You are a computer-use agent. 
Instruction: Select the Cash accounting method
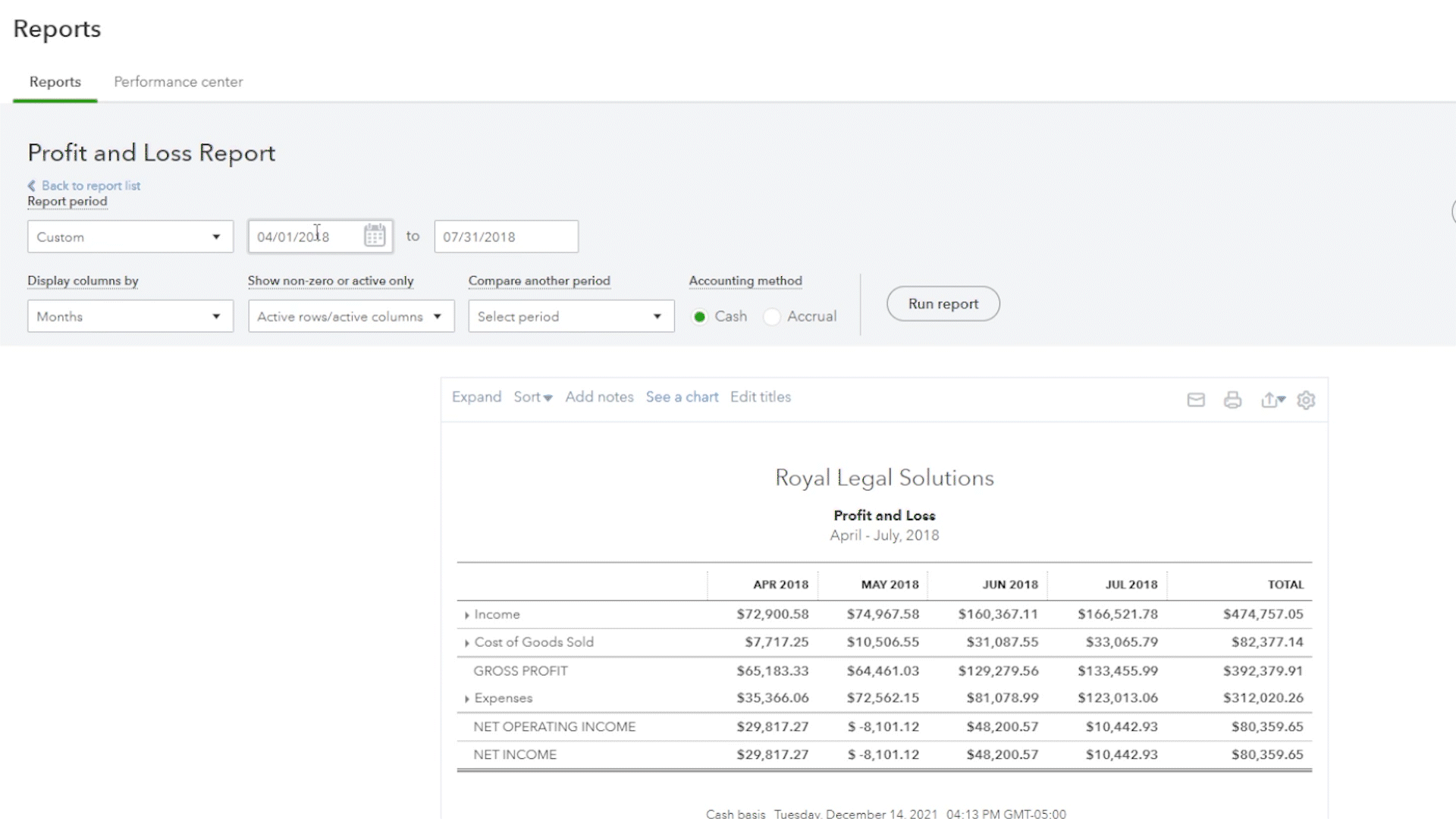(x=700, y=316)
